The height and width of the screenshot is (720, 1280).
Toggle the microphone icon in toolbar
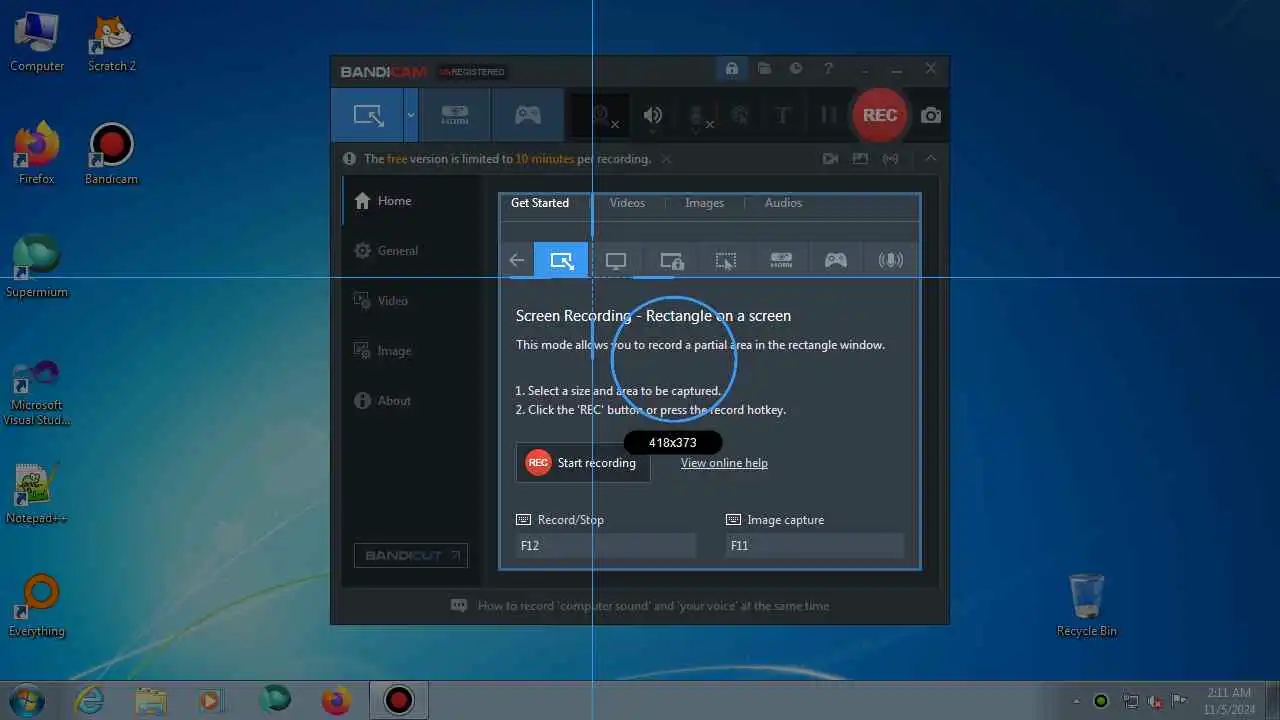point(698,116)
